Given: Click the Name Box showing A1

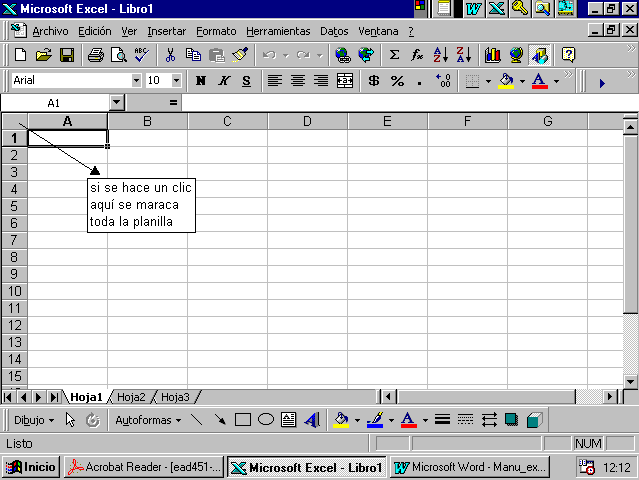Looking at the screenshot, I should pos(55,103).
